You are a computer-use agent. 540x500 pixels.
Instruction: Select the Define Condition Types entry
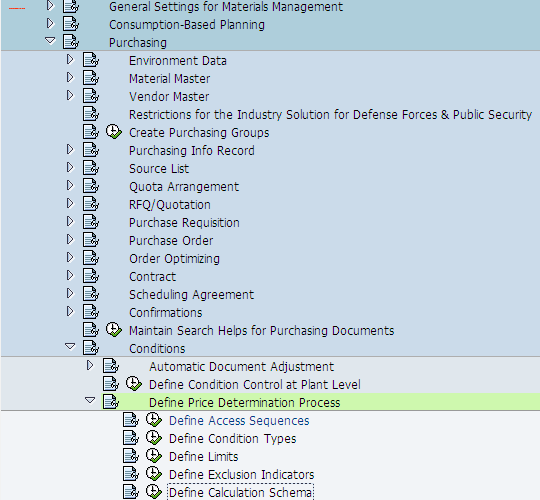[x=232, y=438]
